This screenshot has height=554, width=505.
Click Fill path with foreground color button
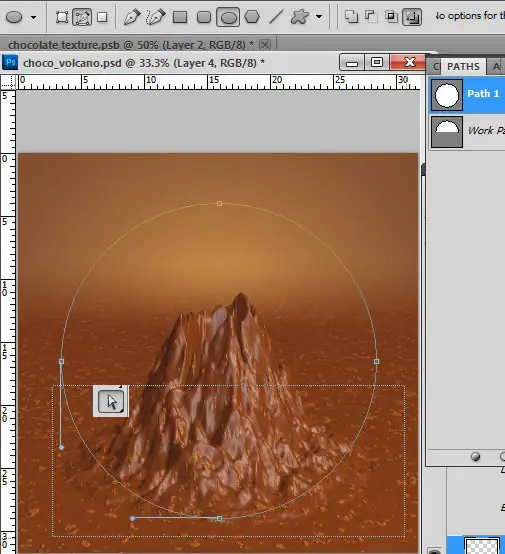coord(476,457)
